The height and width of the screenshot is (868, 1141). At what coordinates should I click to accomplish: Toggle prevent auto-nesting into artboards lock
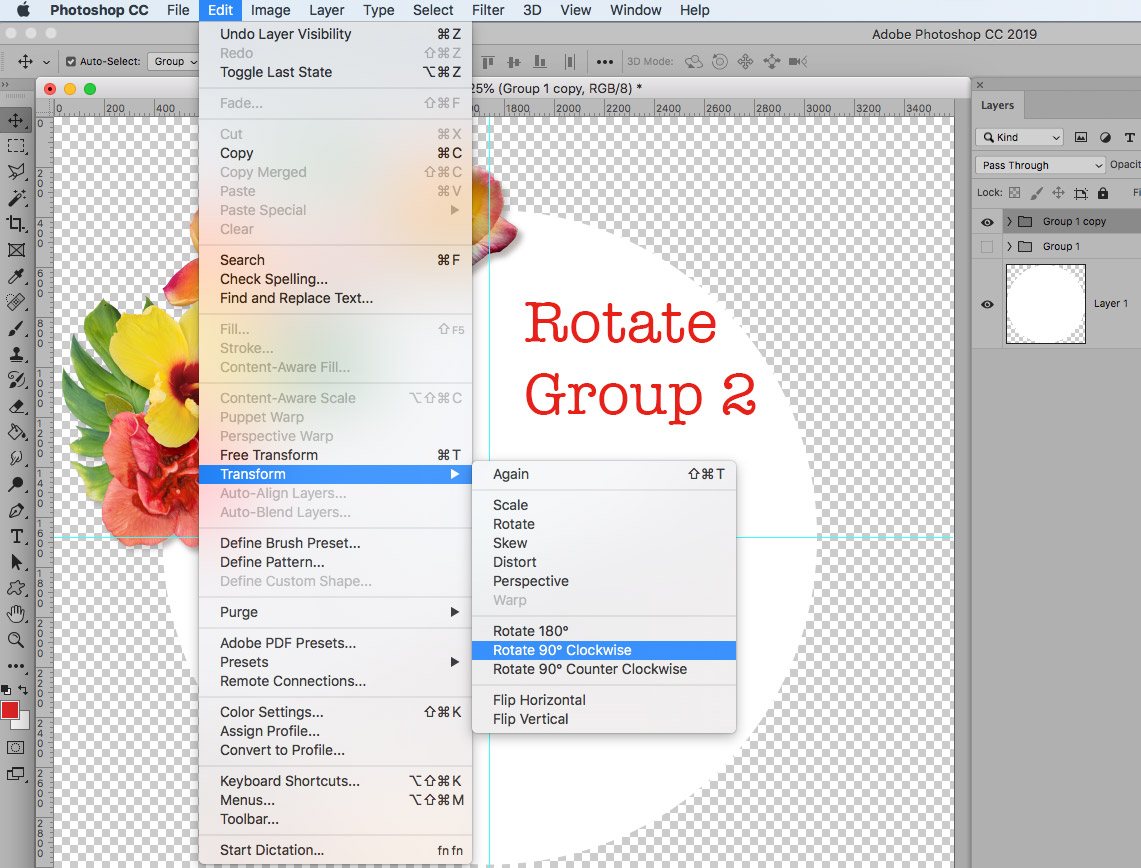(1081, 193)
